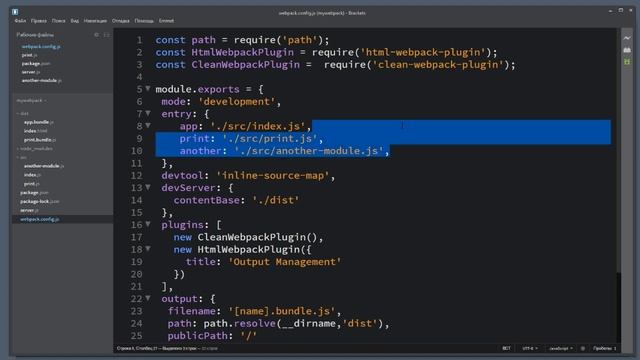Viewport: 640px width, 360px height.
Task: Select package.json in working files list
Action: (x=36, y=64)
